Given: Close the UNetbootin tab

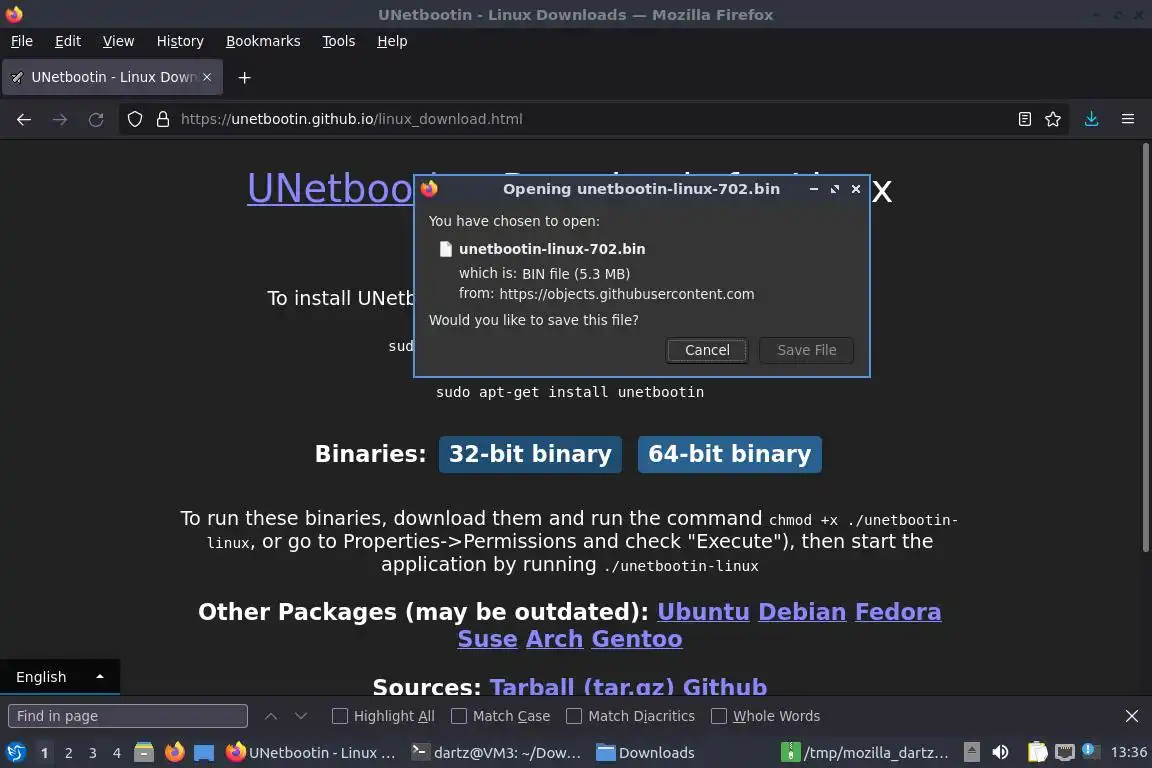Looking at the screenshot, I should 207,77.
